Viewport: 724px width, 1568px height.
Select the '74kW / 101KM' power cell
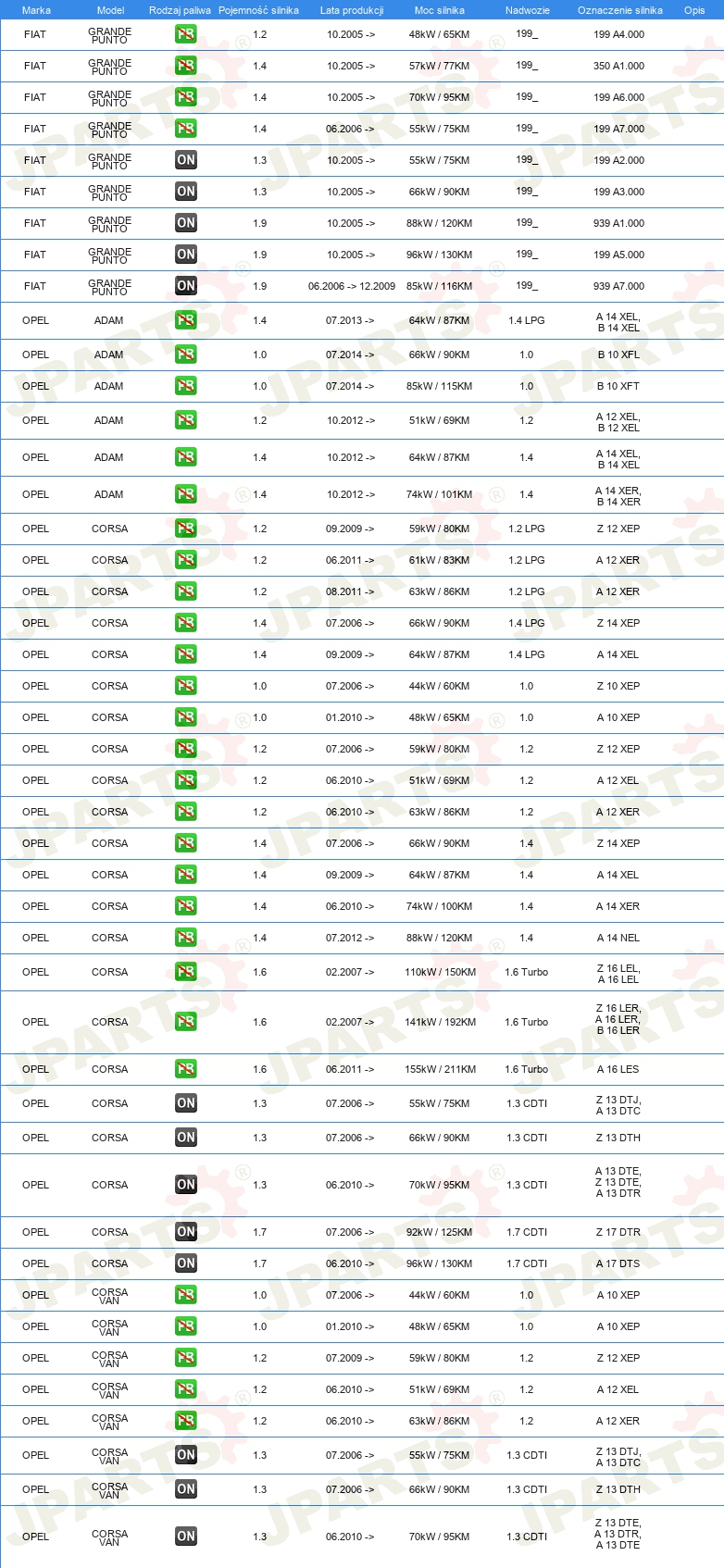(440, 494)
